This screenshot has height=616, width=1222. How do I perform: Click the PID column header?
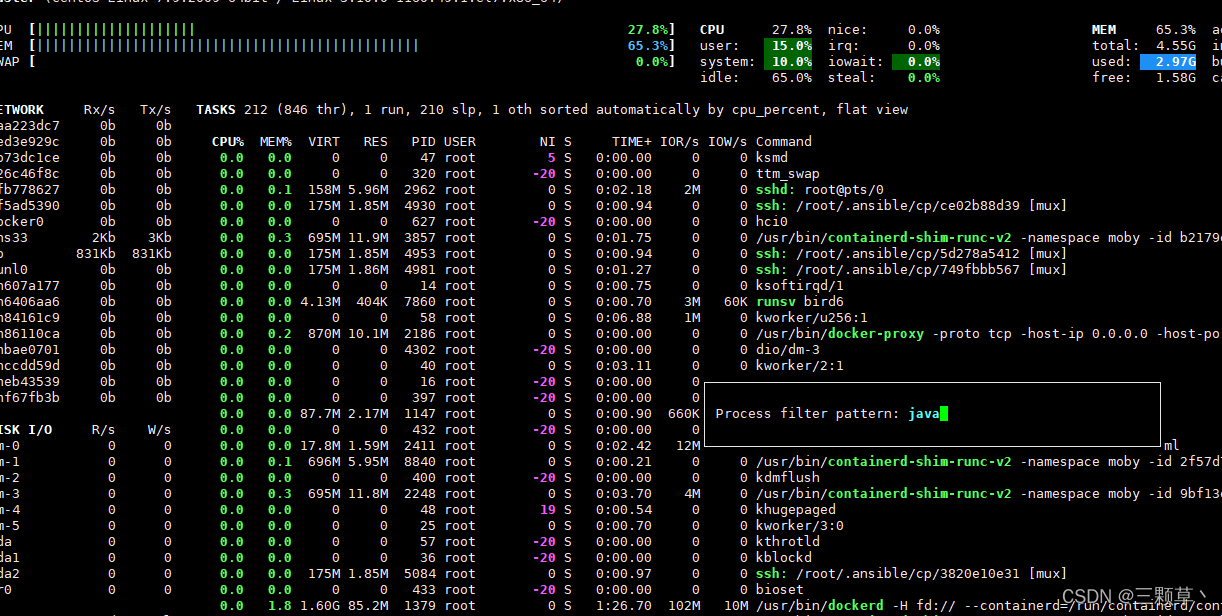(x=424, y=142)
